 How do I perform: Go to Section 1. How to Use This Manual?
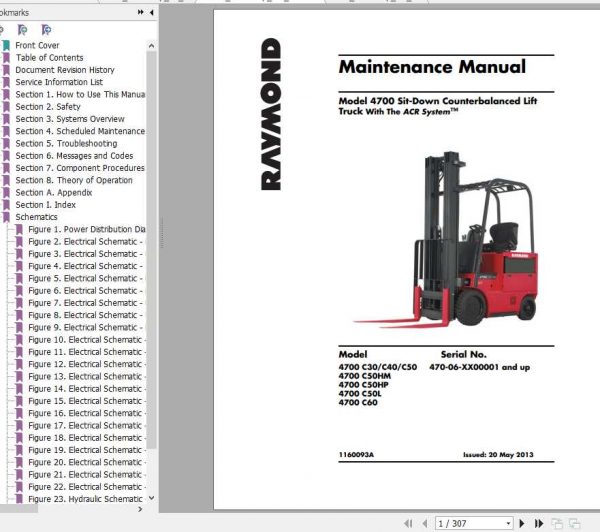click(x=80, y=94)
